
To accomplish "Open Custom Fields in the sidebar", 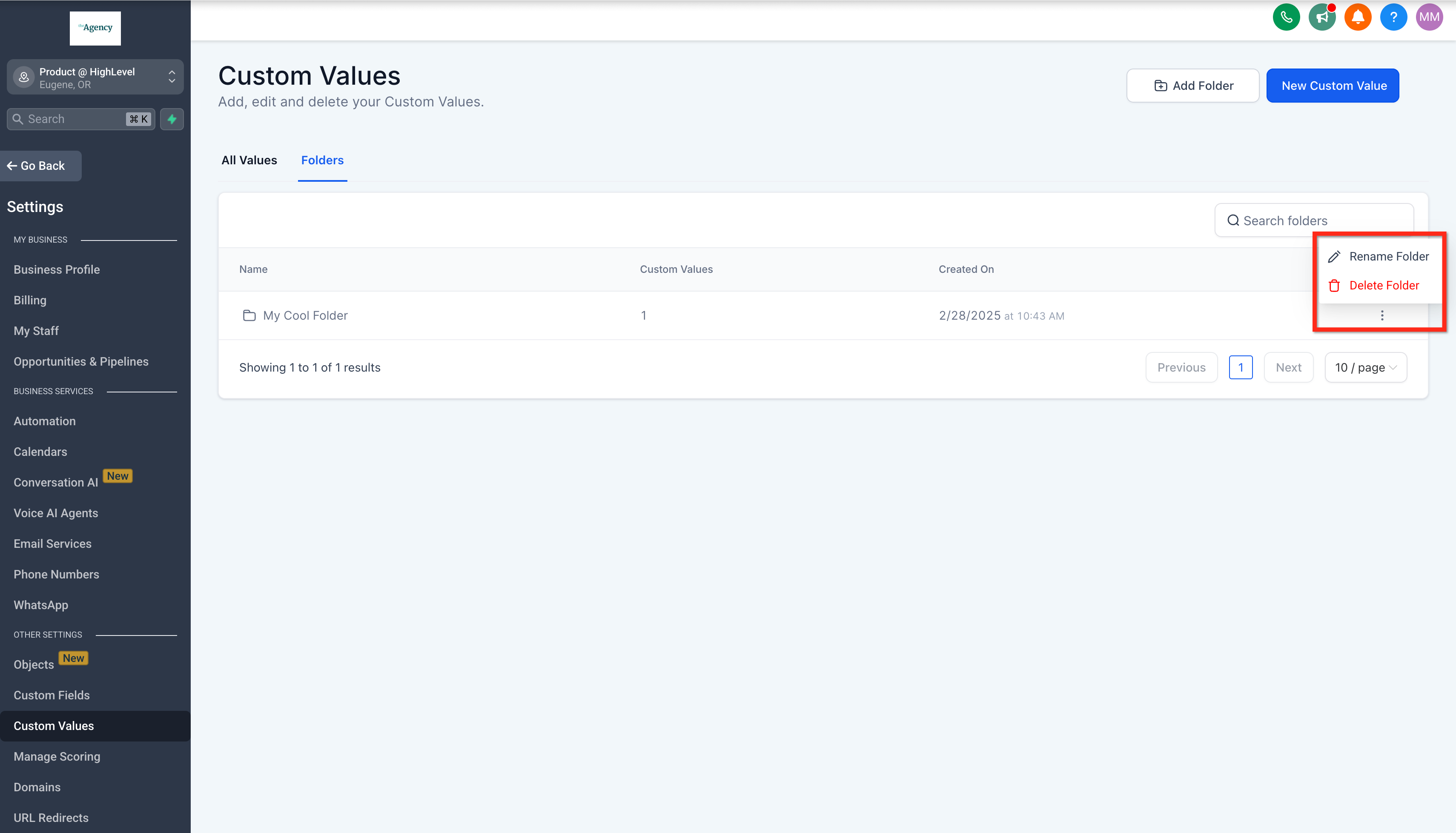I will pyautogui.click(x=52, y=695).
